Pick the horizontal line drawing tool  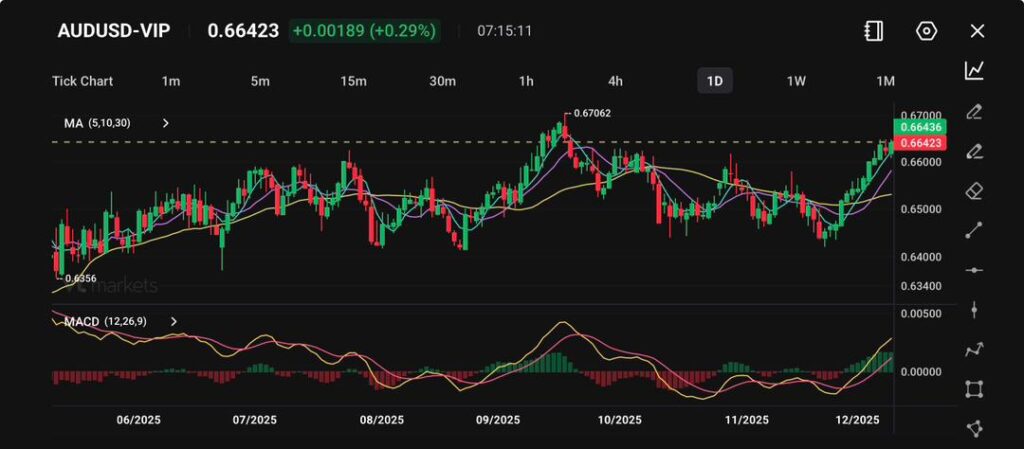click(974, 270)
